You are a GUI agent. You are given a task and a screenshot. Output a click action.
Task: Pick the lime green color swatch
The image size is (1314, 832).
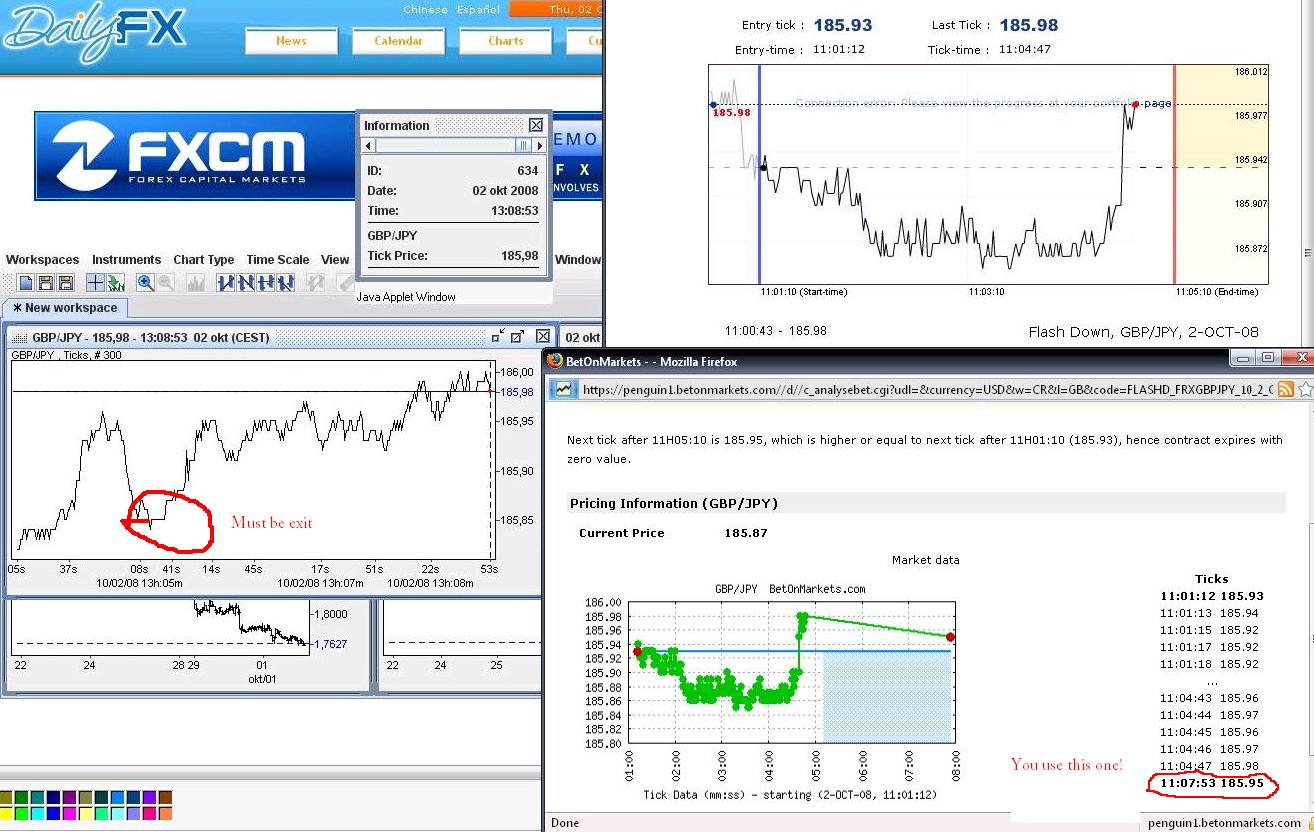pyautogui.click(x=21, y=813)
